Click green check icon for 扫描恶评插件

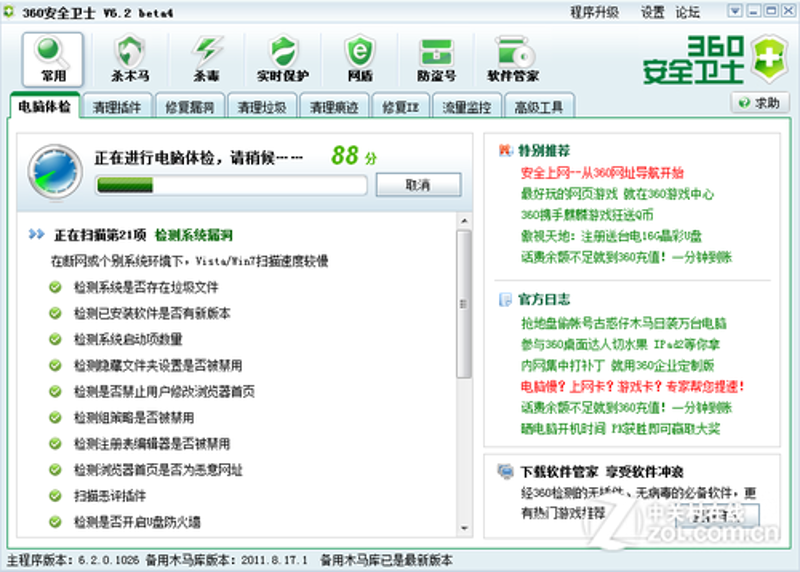55,495
